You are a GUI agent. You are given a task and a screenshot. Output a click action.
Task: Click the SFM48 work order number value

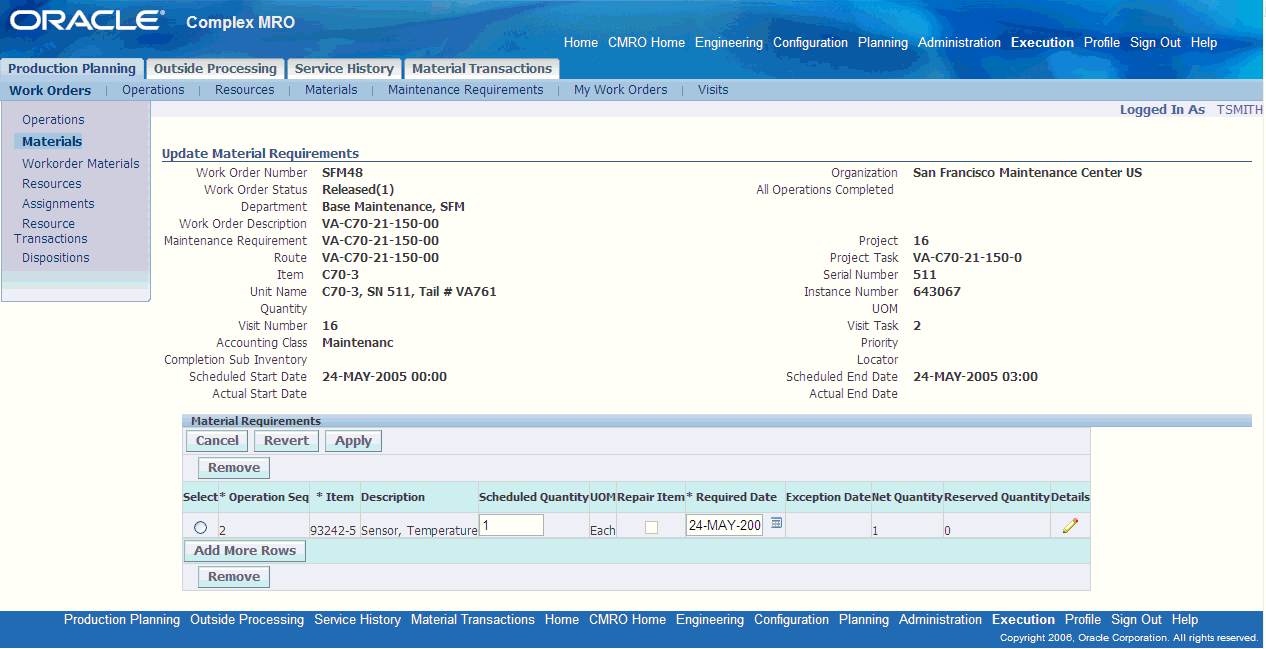(342, 173)
